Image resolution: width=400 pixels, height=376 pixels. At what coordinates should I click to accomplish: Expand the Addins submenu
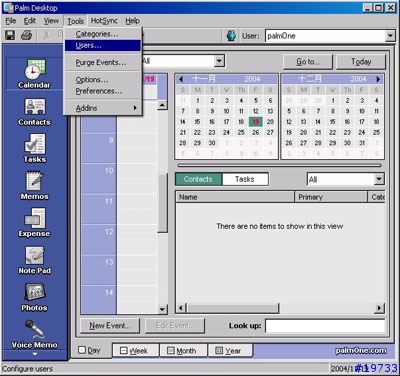[x=103, y=108]
